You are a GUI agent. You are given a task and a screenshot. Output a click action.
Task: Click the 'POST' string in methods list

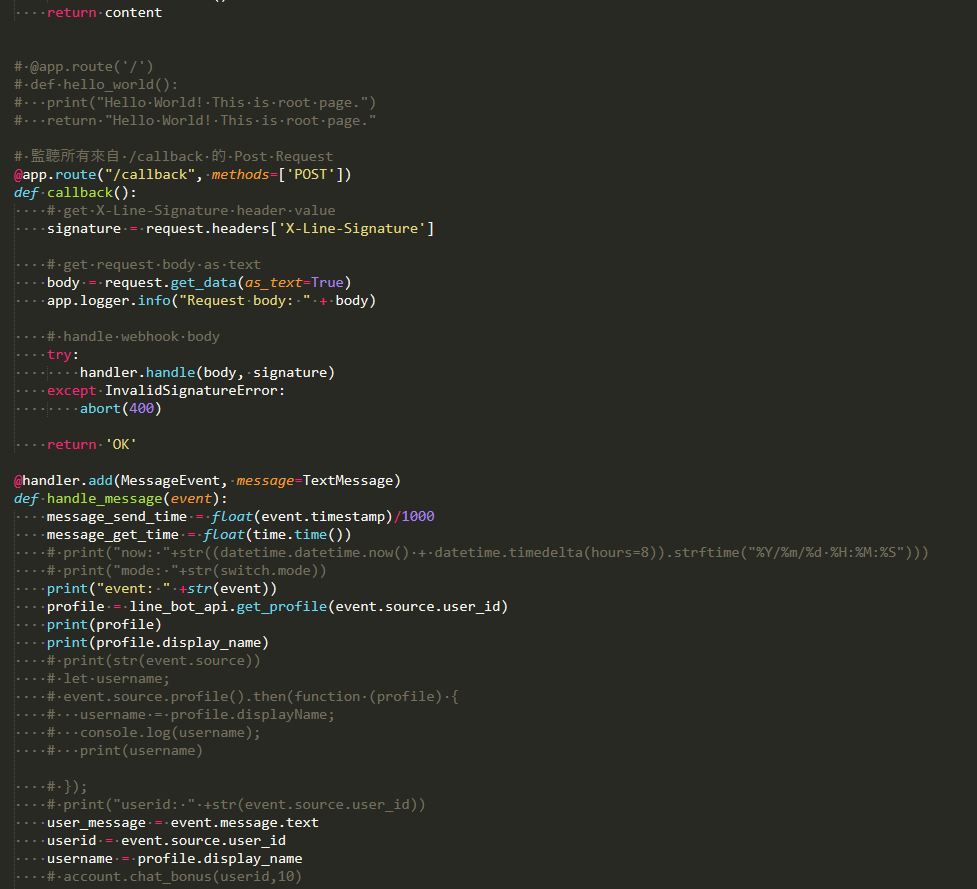click(x=310, y=175)
